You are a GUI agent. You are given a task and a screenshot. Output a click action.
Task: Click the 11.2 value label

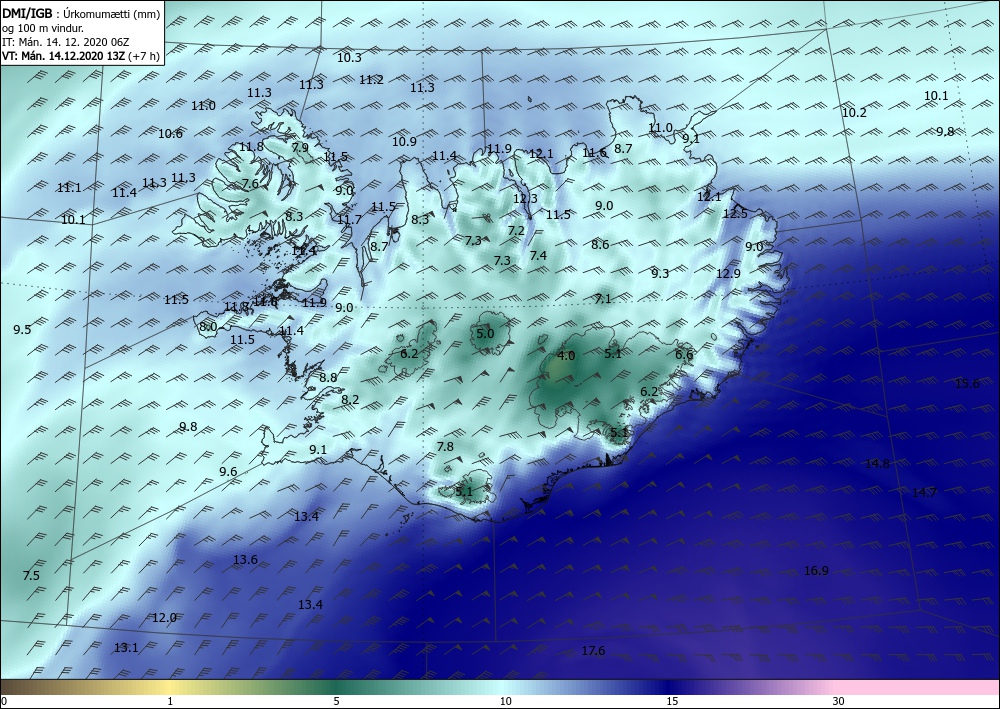371,80
